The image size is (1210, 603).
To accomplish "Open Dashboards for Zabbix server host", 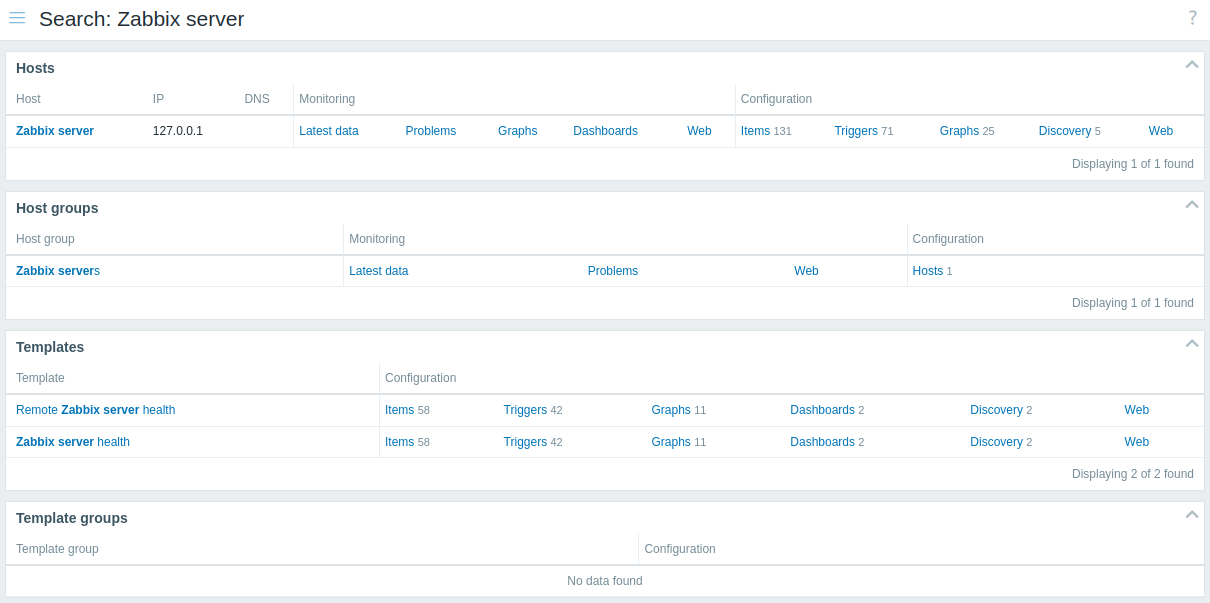I will point(605,131).
